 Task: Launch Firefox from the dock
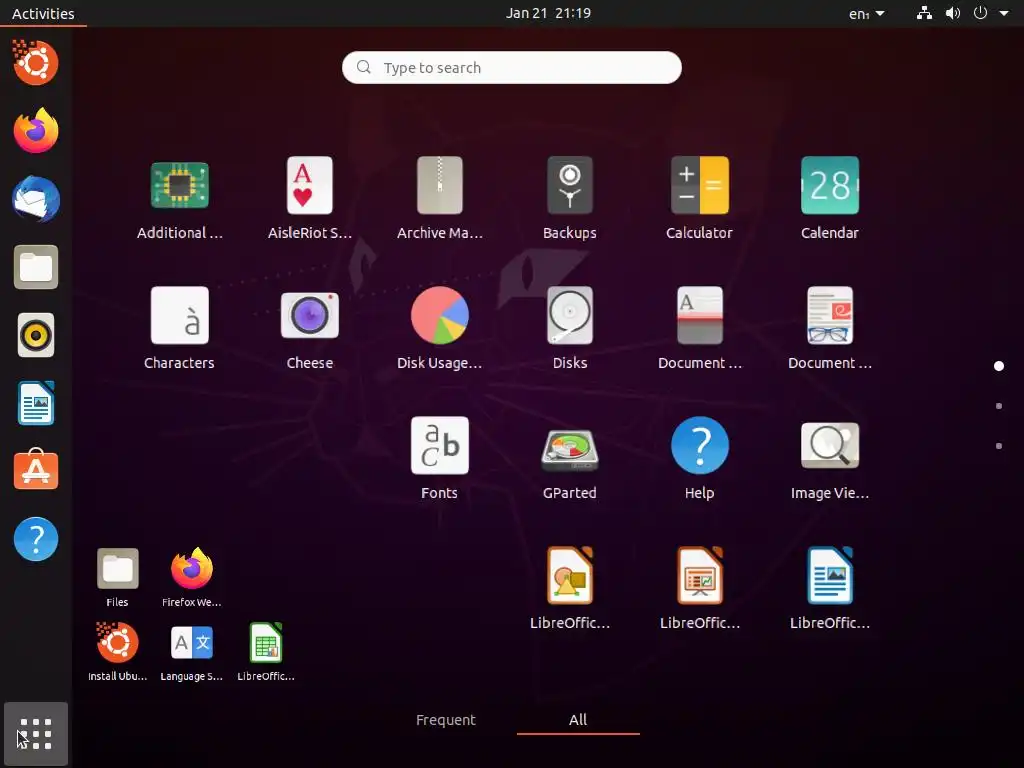click(x=36, y=131)
